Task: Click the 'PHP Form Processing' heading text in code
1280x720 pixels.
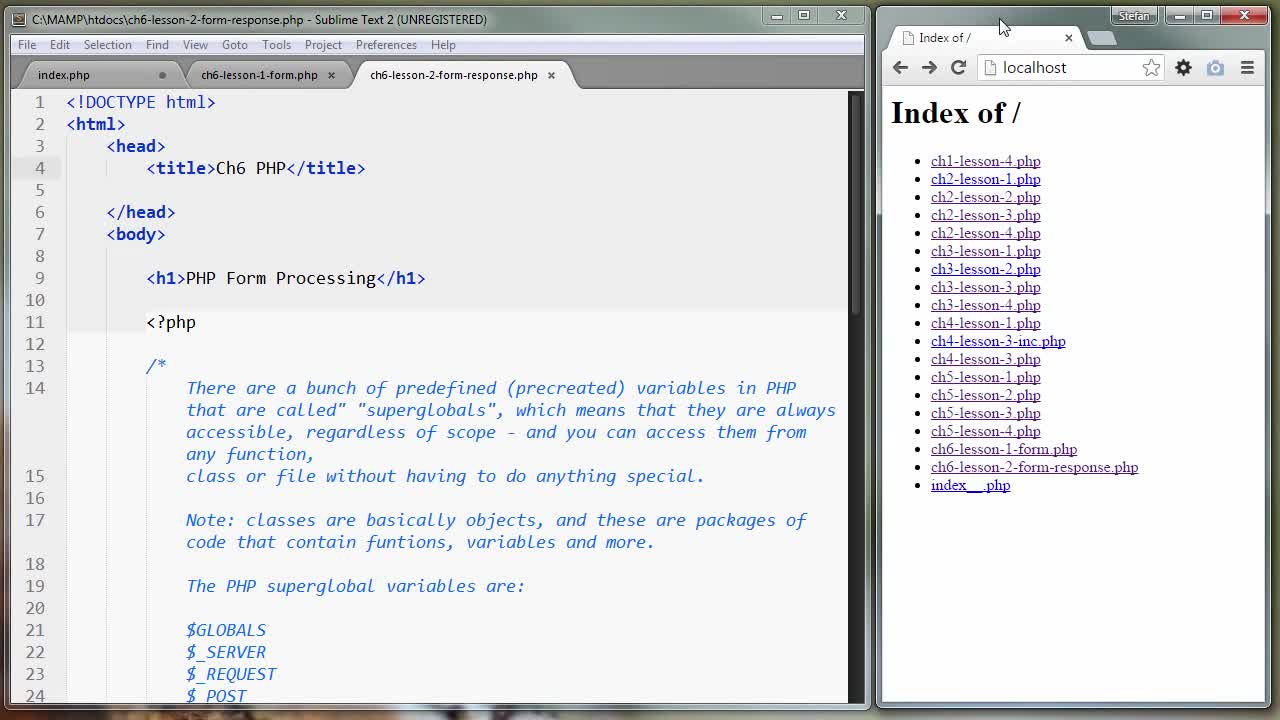Action: click(280, 278)
